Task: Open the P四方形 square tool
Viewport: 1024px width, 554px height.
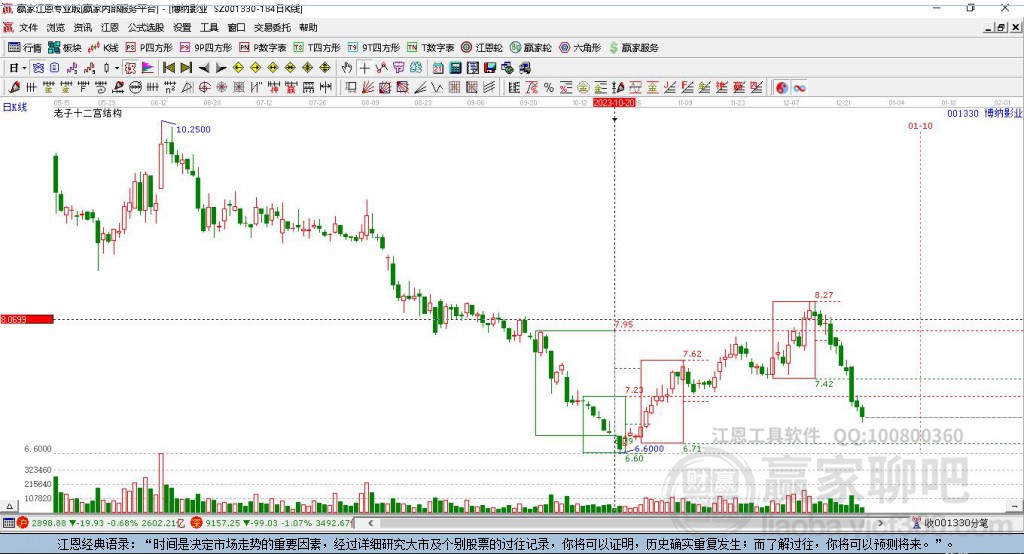Action: coord(149,48)
